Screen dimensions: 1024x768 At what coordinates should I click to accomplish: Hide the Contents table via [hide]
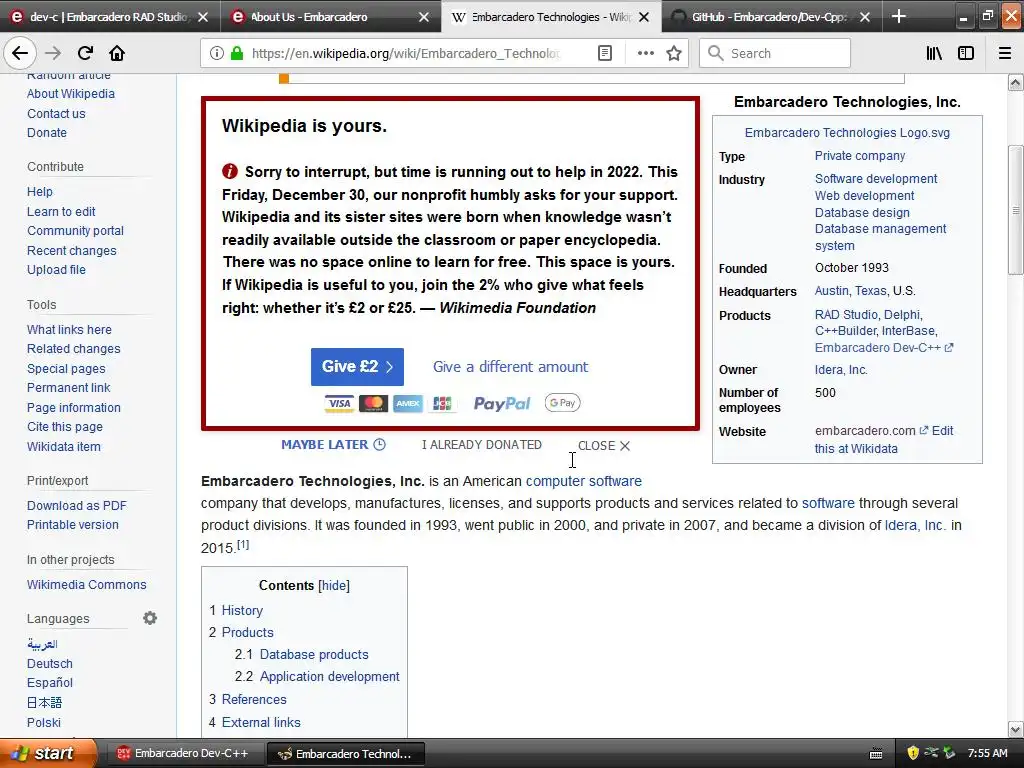coord(334,585)
